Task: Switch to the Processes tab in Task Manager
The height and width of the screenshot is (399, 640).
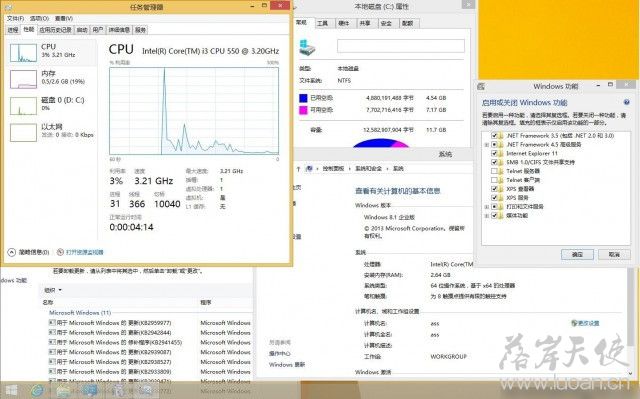Action: pyautogui.click(x=13, y=30)
